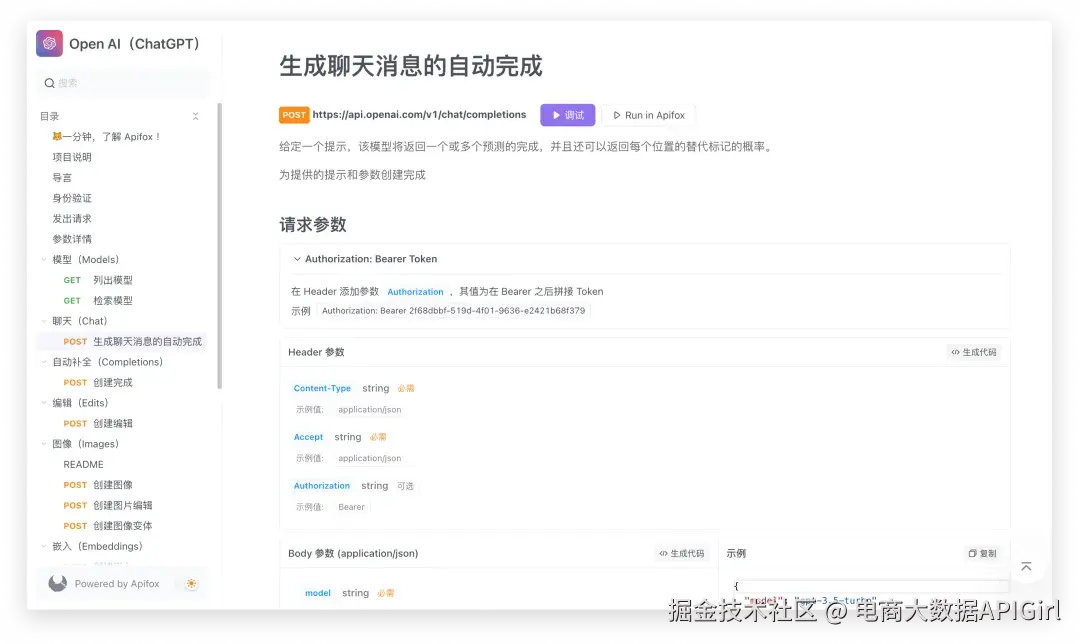Select 身份验证 in the sidebar menu

point(70,198)
